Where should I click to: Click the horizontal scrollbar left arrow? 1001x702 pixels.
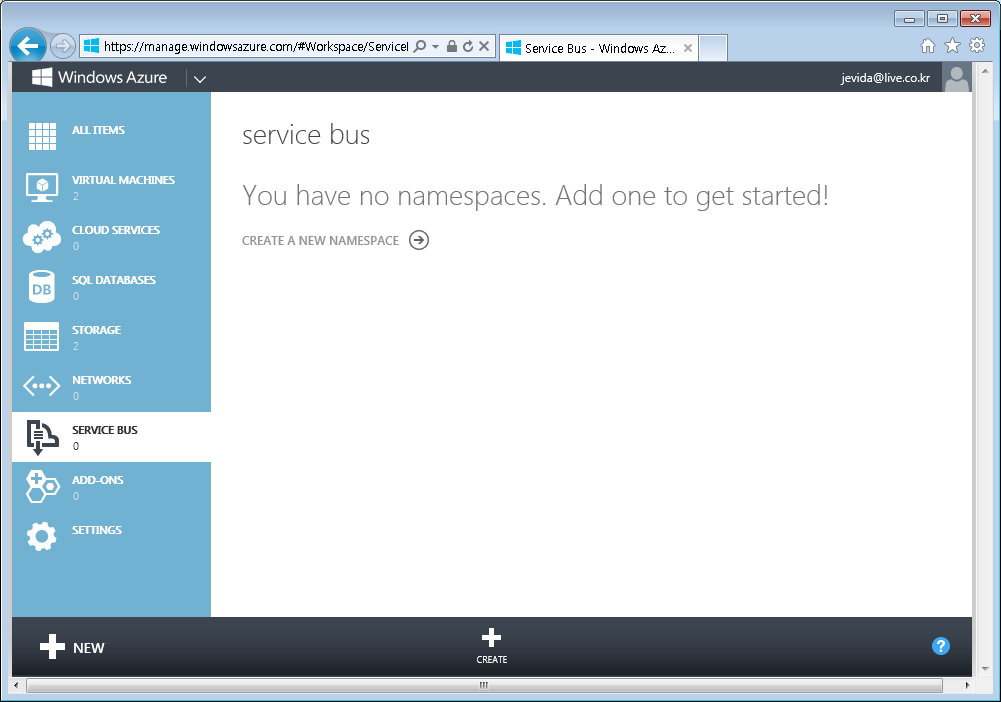click(x=17, y=685)
